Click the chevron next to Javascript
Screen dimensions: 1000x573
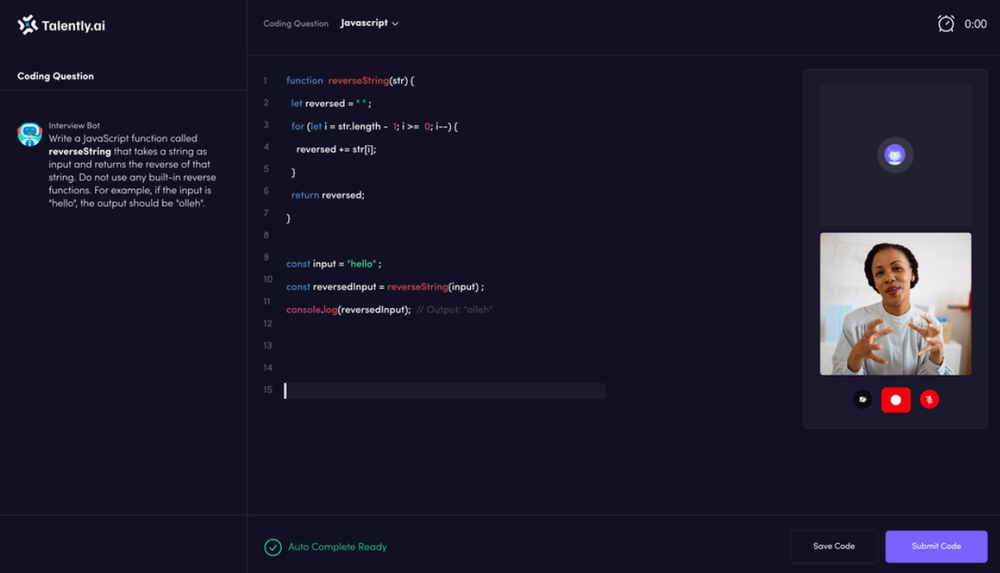click(395, 24)
